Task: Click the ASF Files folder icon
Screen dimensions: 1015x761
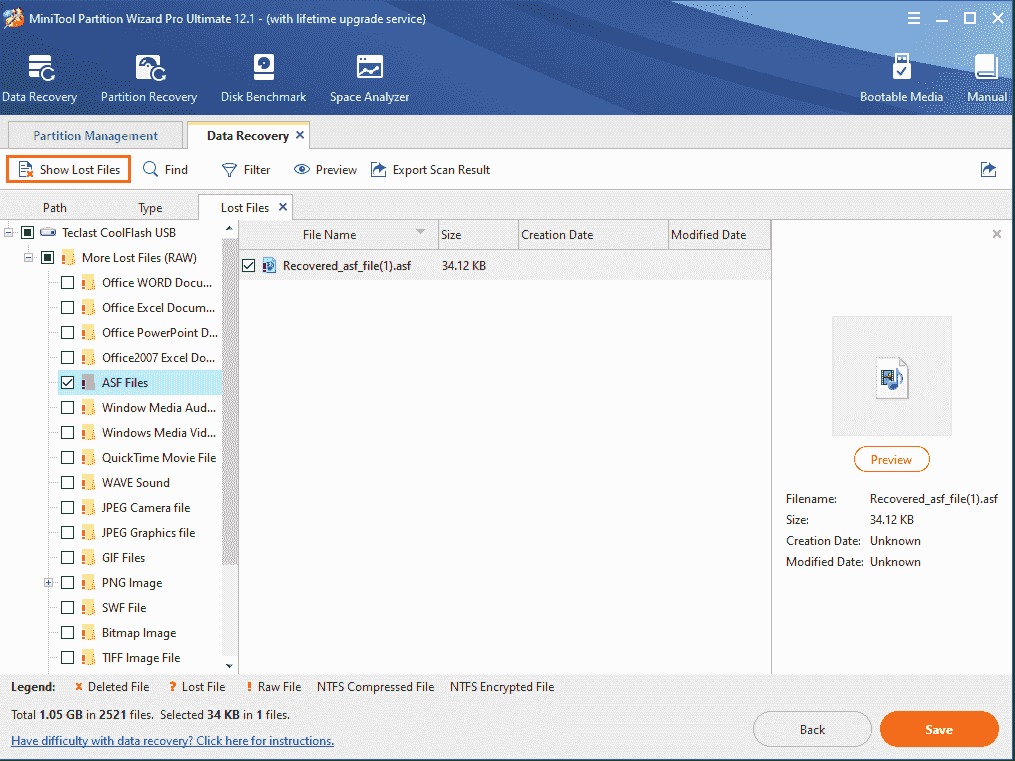Action: (x=88, y=382)
